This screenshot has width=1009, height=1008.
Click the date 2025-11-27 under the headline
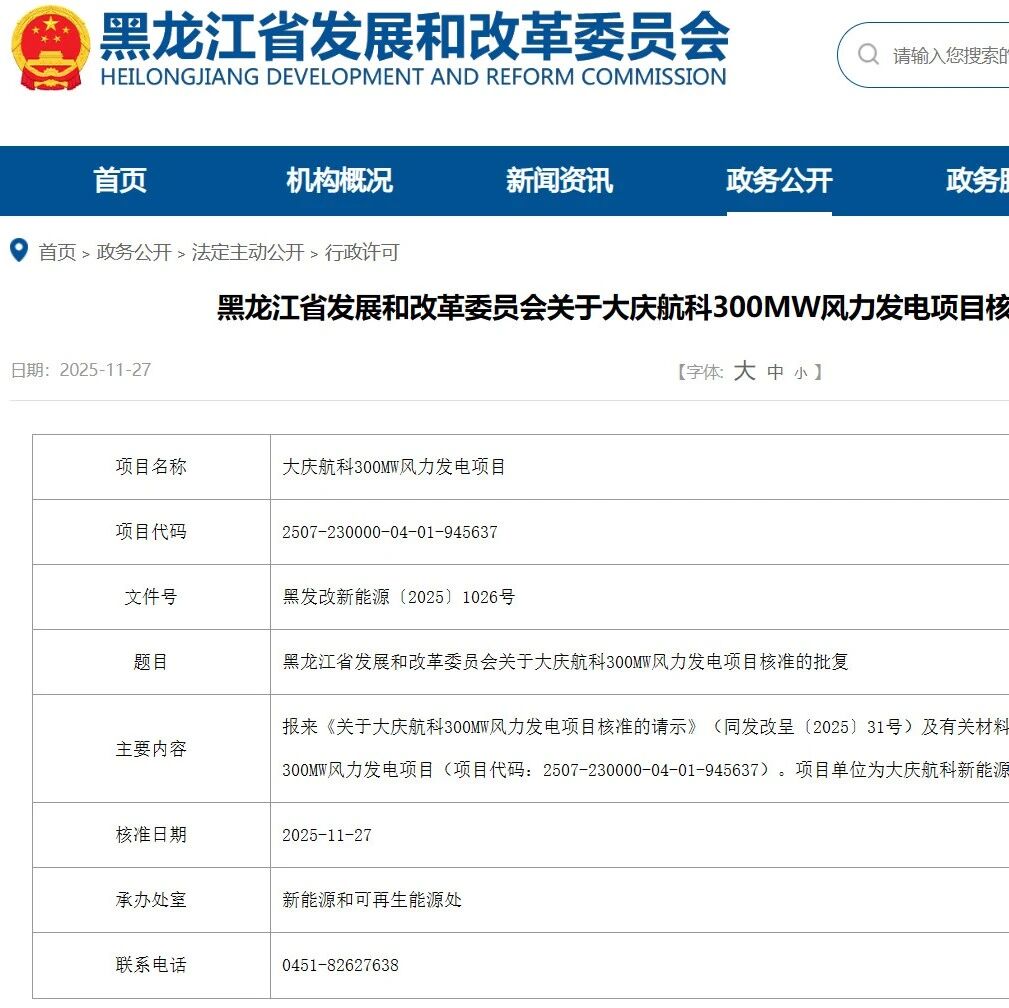[x=105, y=370]
